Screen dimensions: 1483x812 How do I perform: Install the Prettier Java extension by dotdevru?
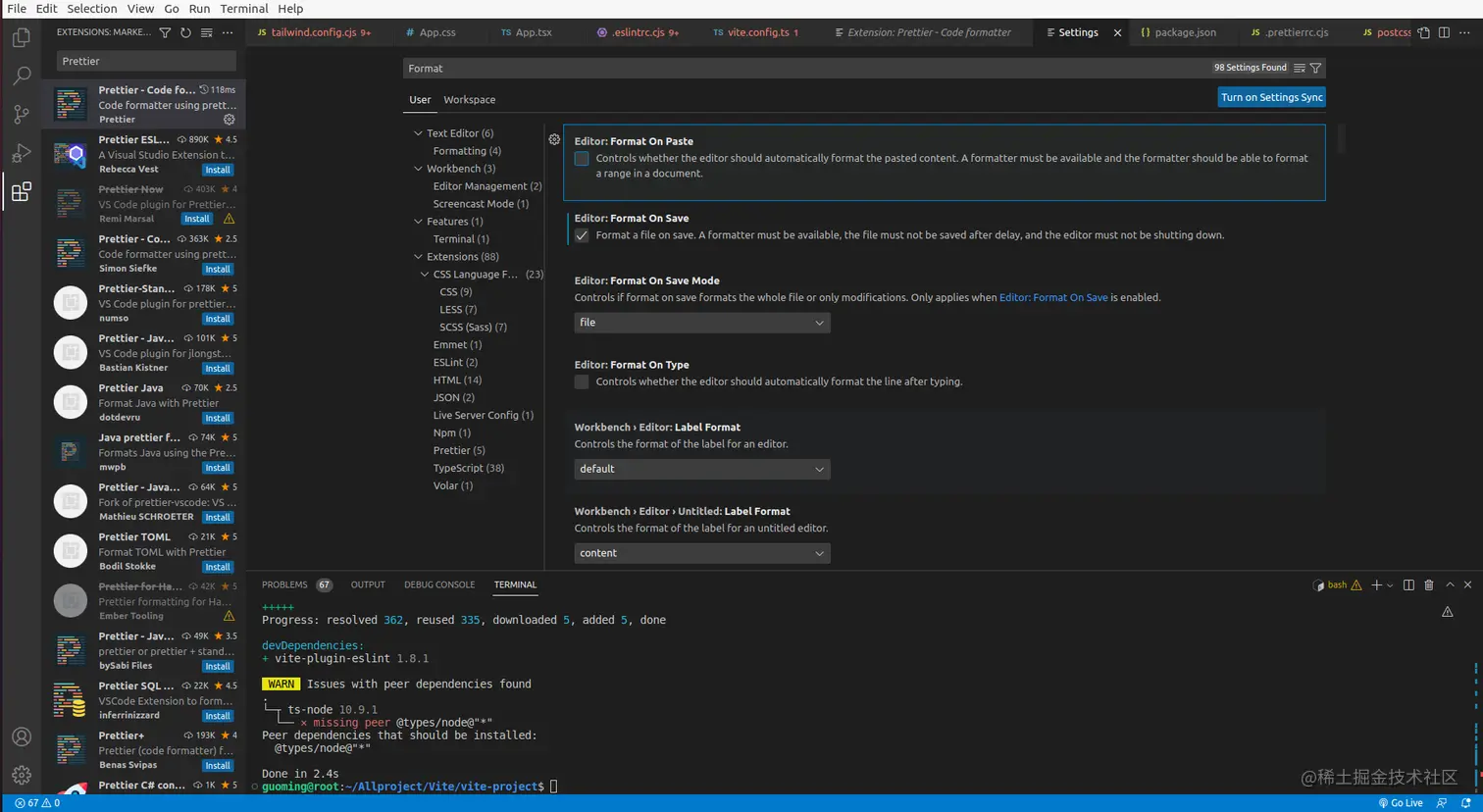click(x=218, y=418)
